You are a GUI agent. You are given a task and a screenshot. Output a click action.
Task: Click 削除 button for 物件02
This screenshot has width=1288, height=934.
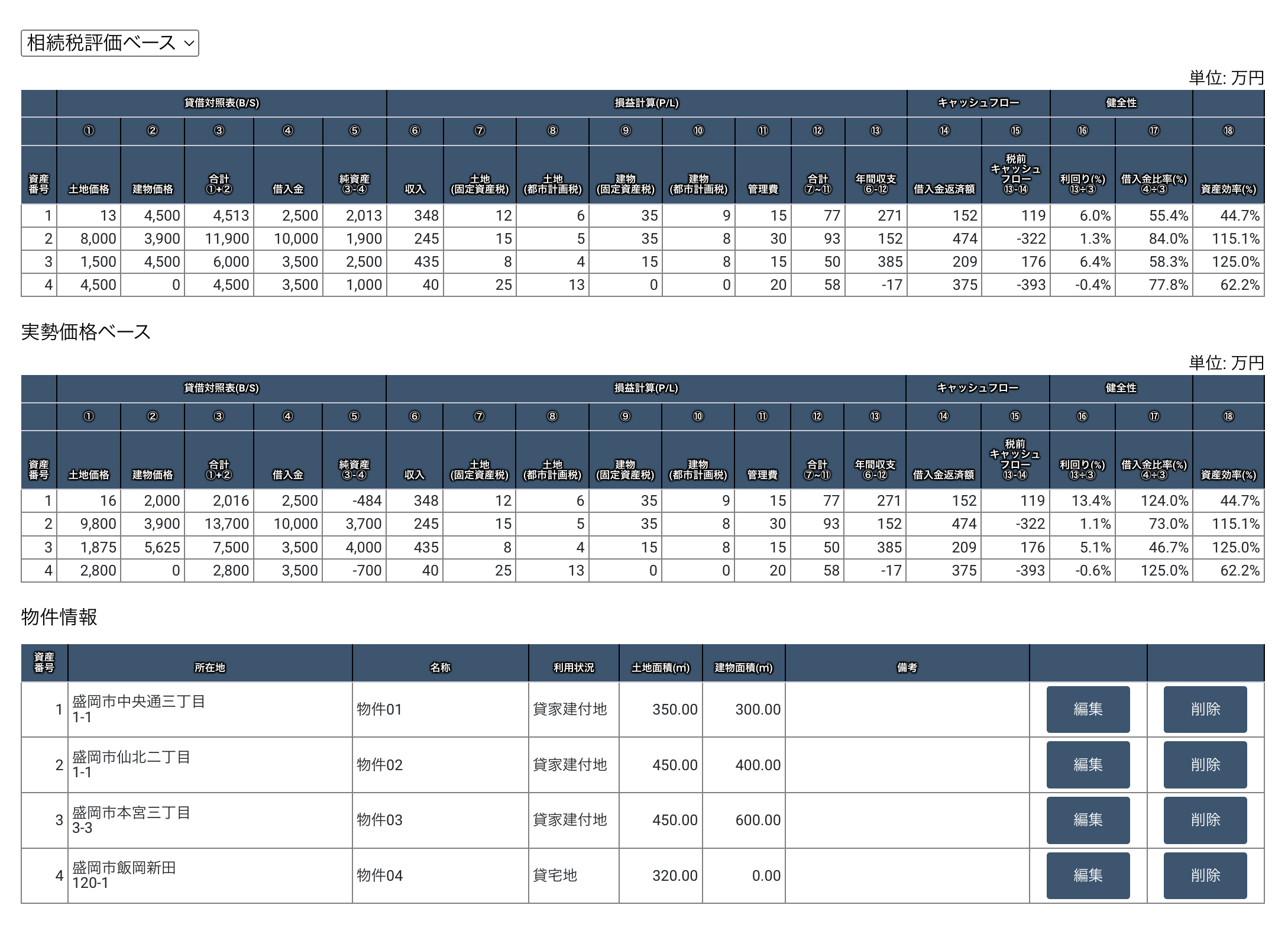point(1205,764)
